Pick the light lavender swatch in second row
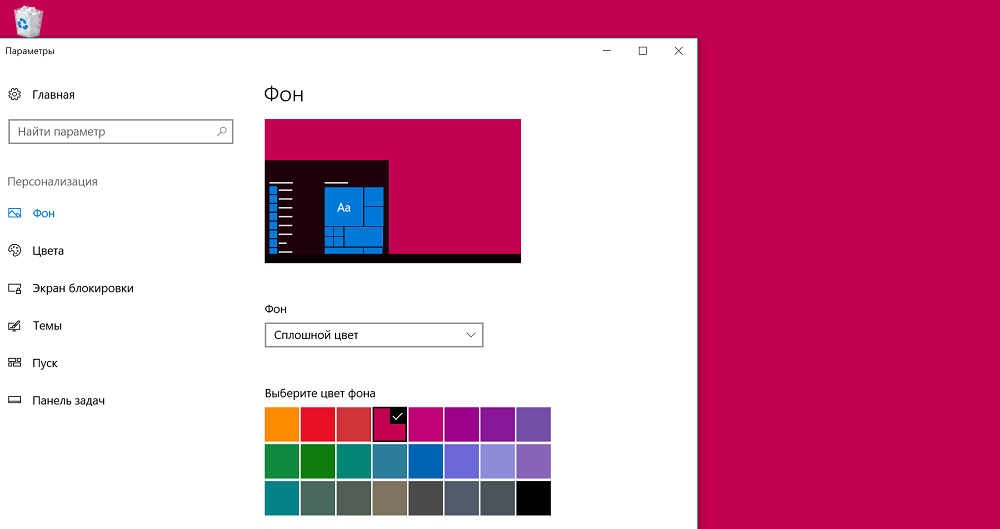Viewport: 1000px width, 529px height. (x=497, y=461)
